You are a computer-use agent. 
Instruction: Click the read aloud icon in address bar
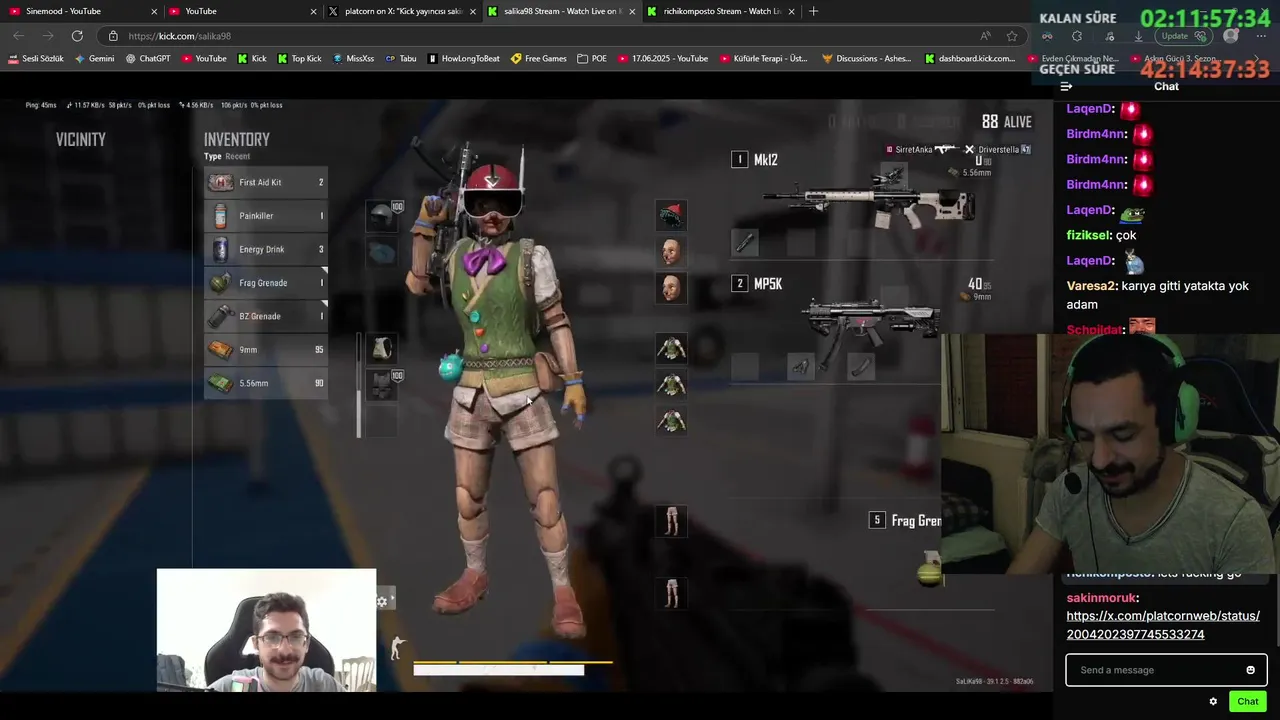click(x=986, y=36)
